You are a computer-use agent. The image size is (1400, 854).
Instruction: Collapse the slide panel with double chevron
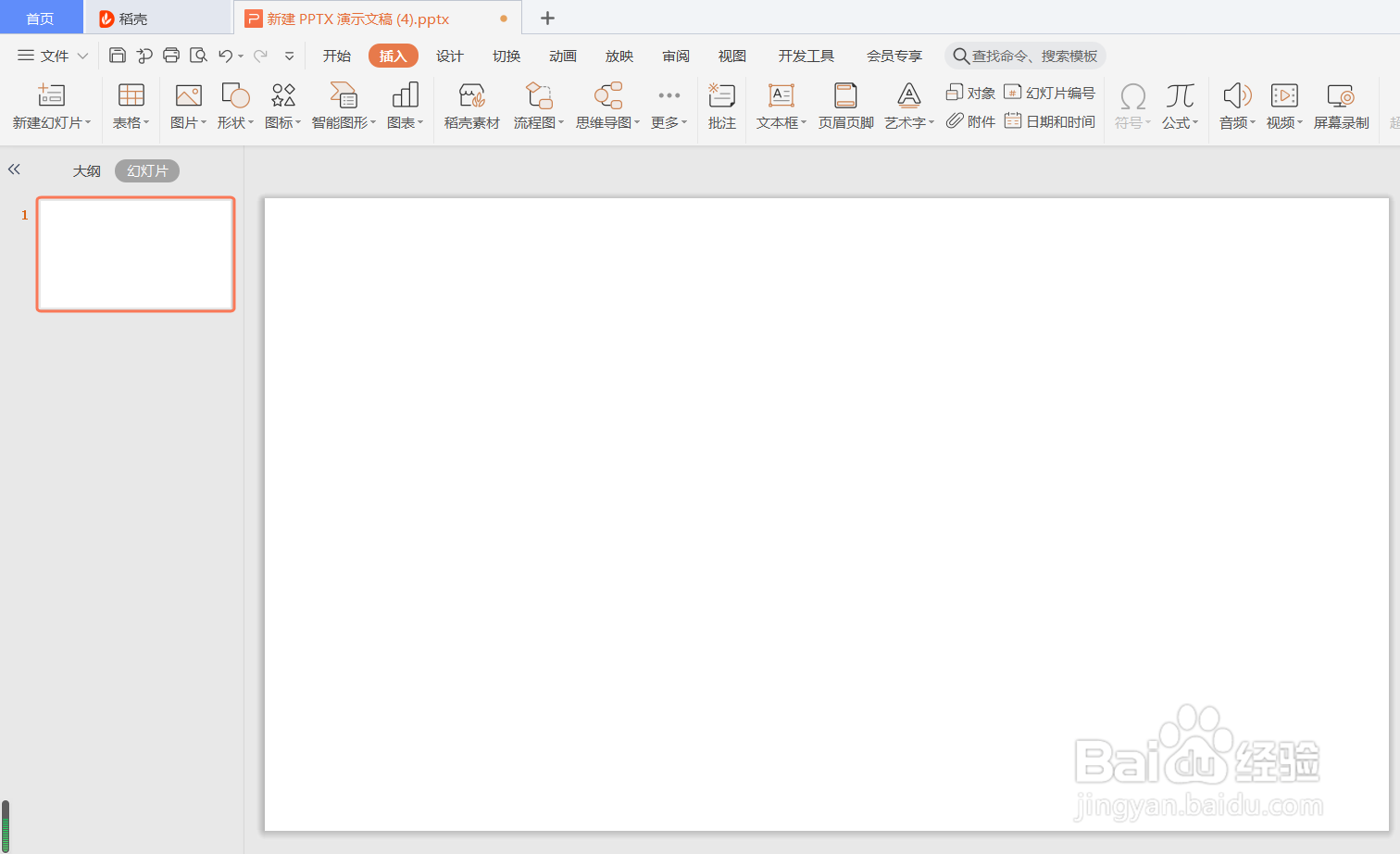tap(14, 170)
